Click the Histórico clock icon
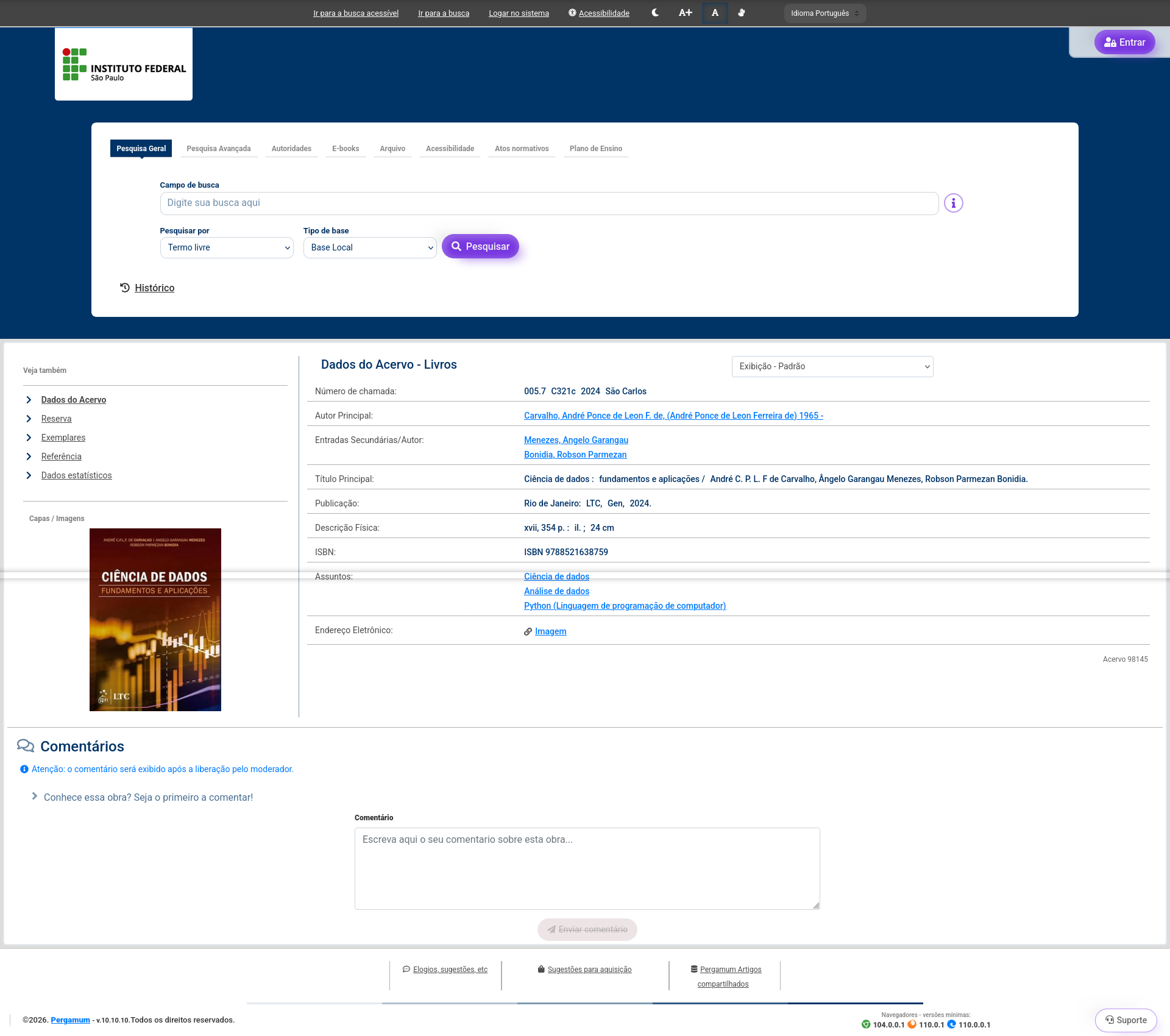This screenshot has width=1170, height=1036. pyautogui.click(x=125, y=288)
